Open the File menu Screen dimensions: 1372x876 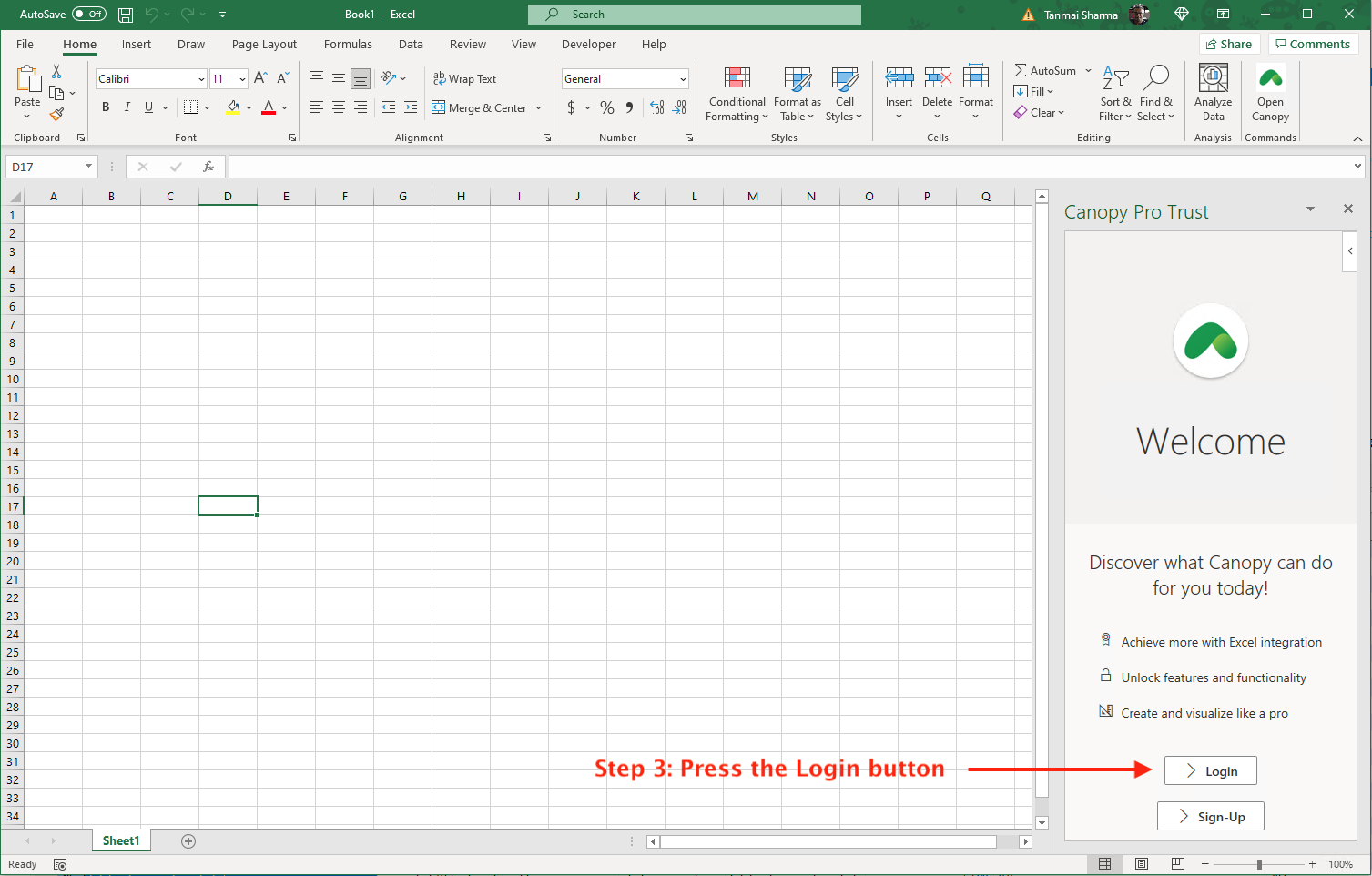[25, 44]
